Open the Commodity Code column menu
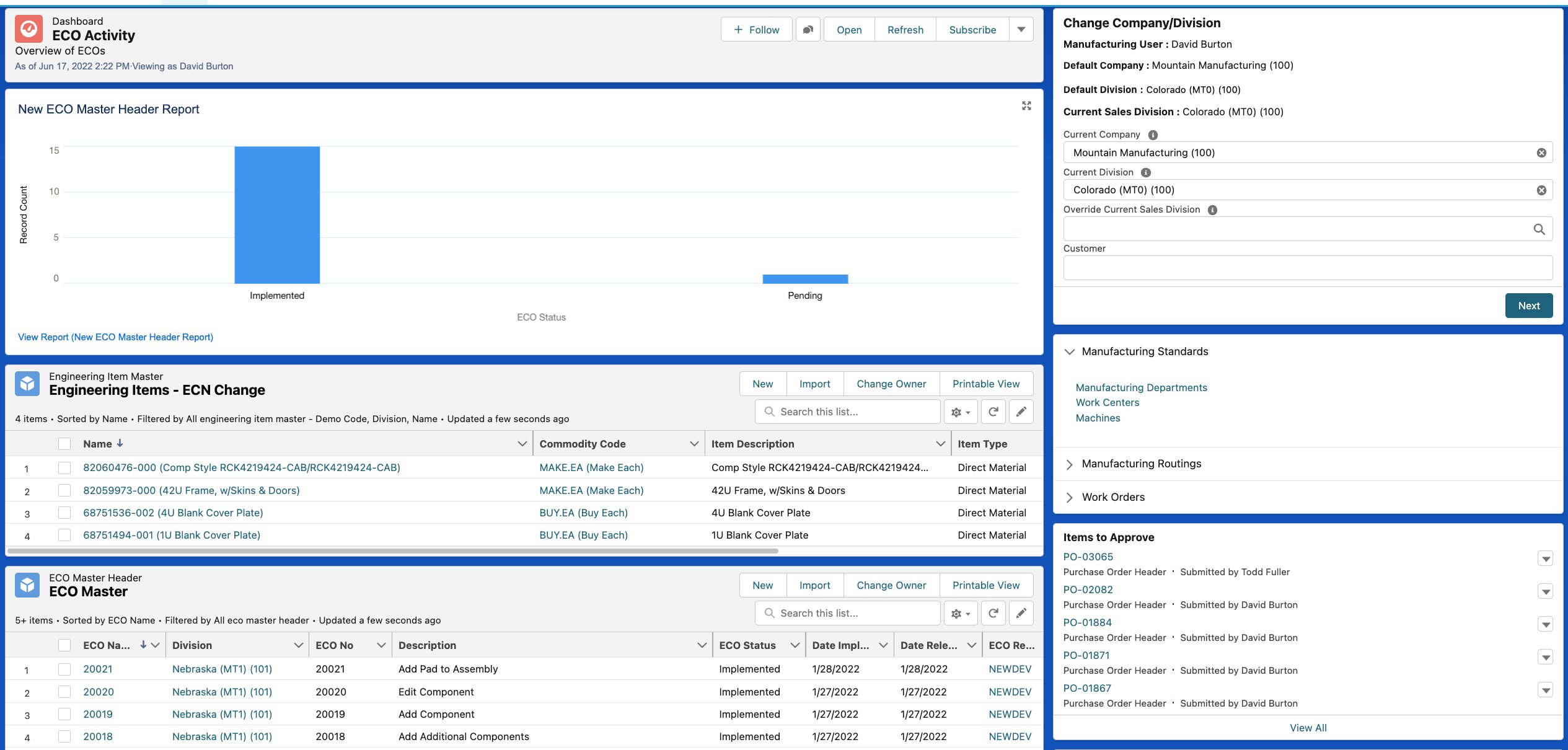Screen dimensions: 1568x750 tap(694, 444)
